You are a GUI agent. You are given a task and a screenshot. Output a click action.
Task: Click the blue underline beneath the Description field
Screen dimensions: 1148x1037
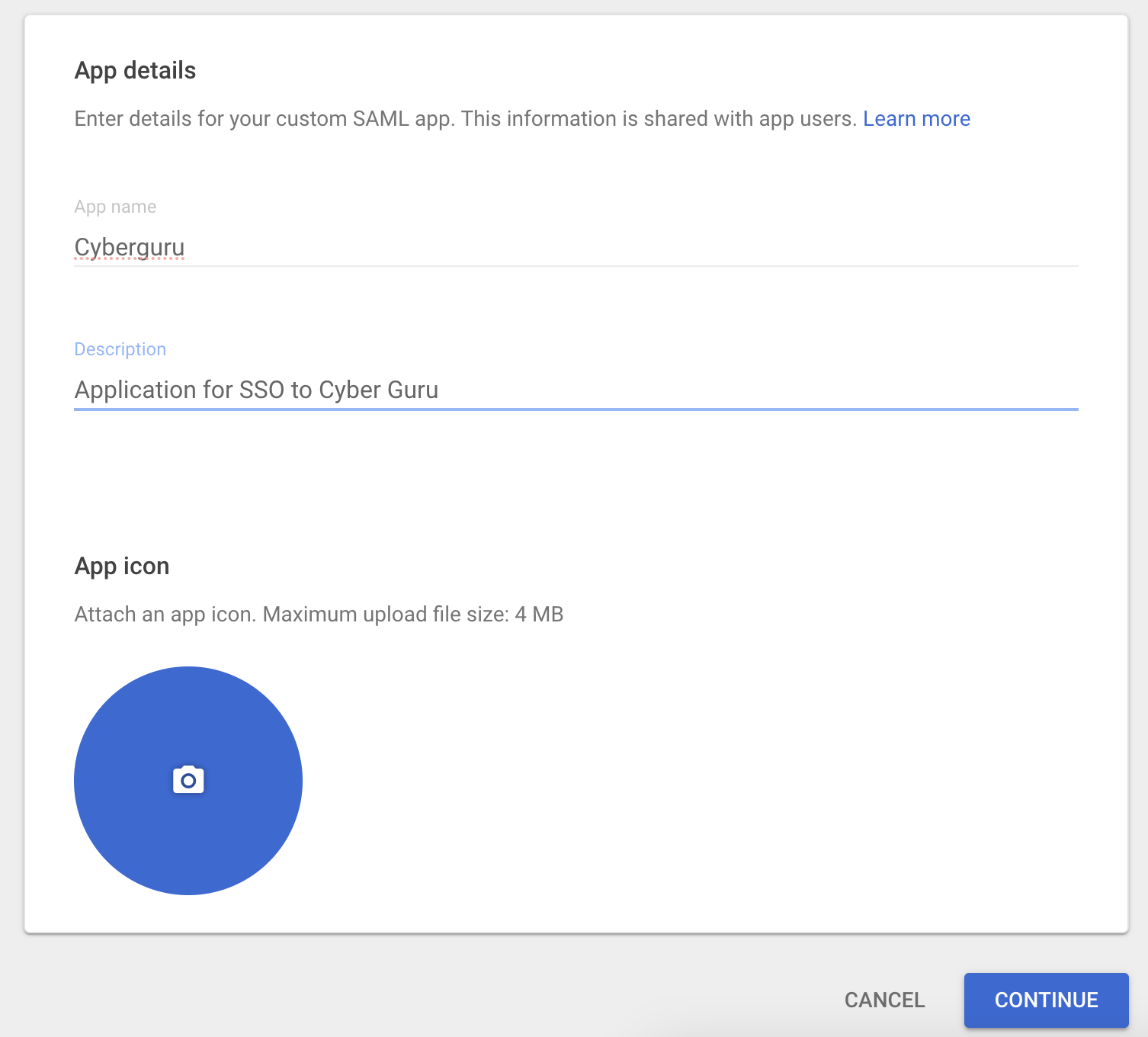tap(576, 409)
